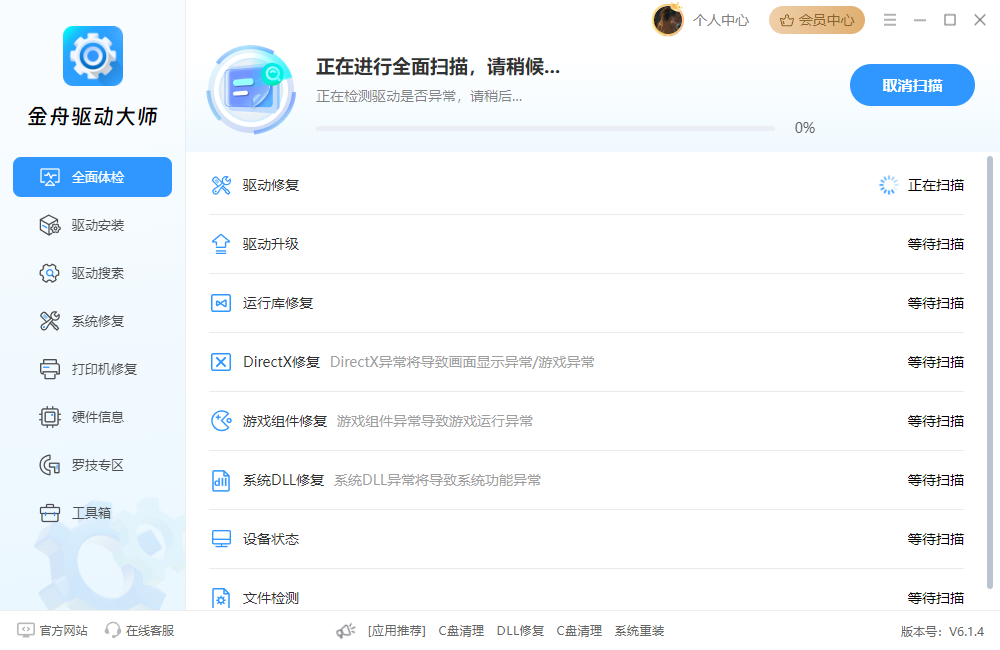Open 会员中心 membership button

point(817,20)
